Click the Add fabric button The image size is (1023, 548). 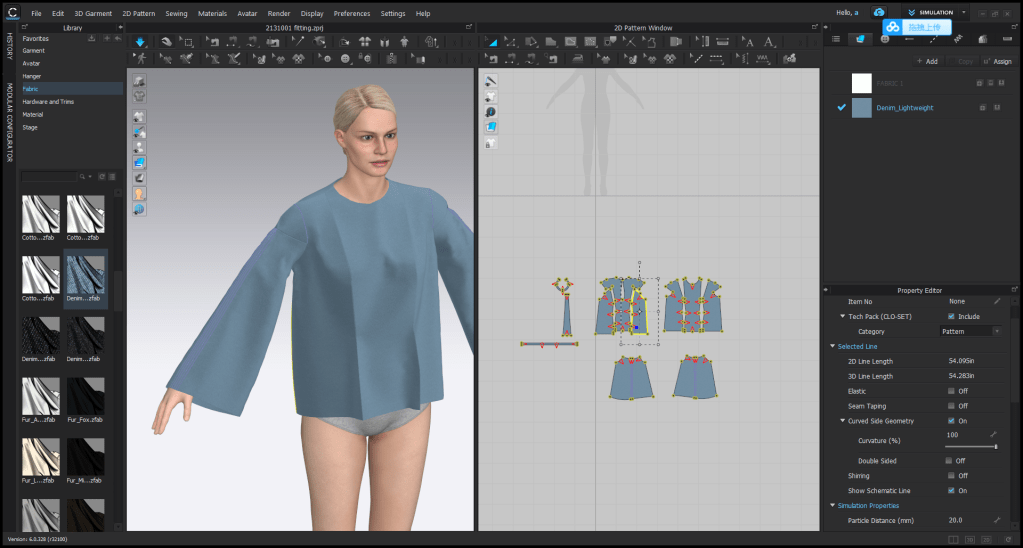pyautogui.click(x=927, y=61)
